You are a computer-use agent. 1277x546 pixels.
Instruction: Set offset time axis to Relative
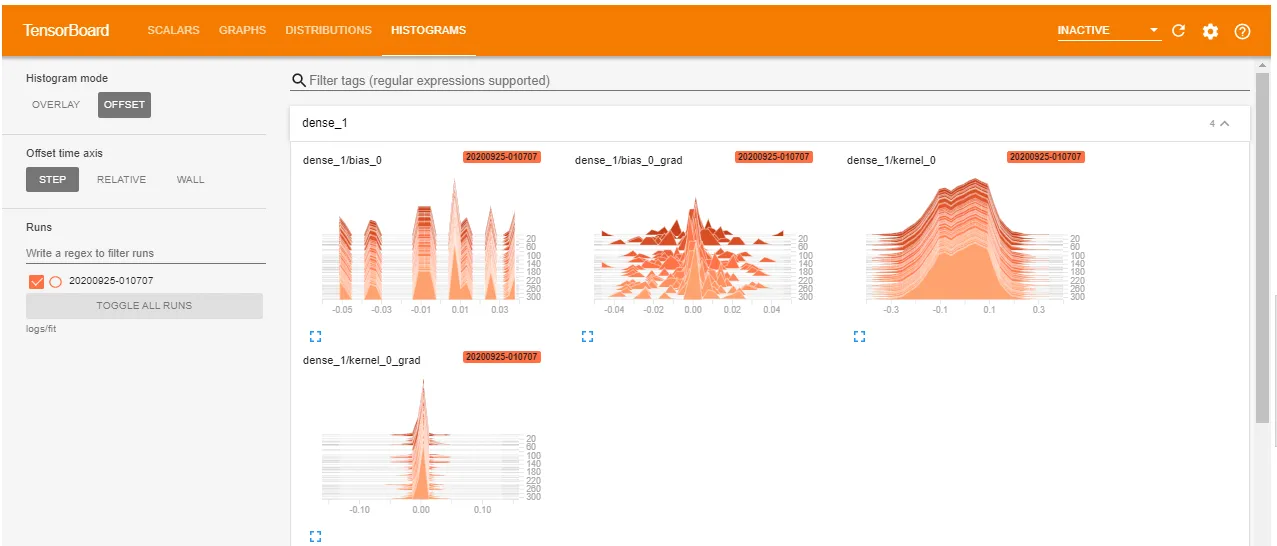121,180
